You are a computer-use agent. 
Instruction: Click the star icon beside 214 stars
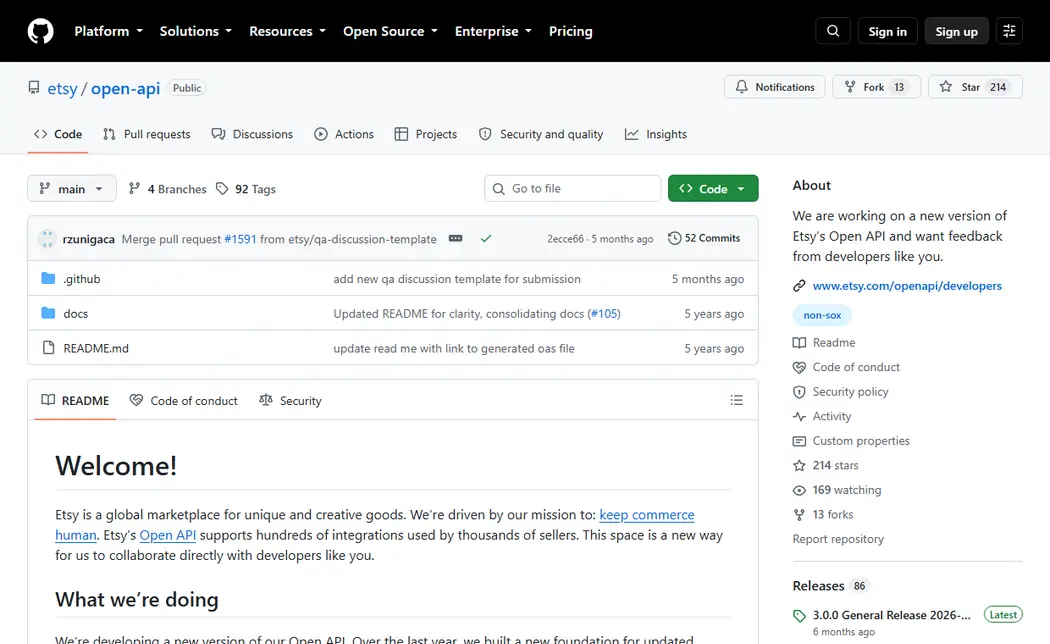coord(799,466)
